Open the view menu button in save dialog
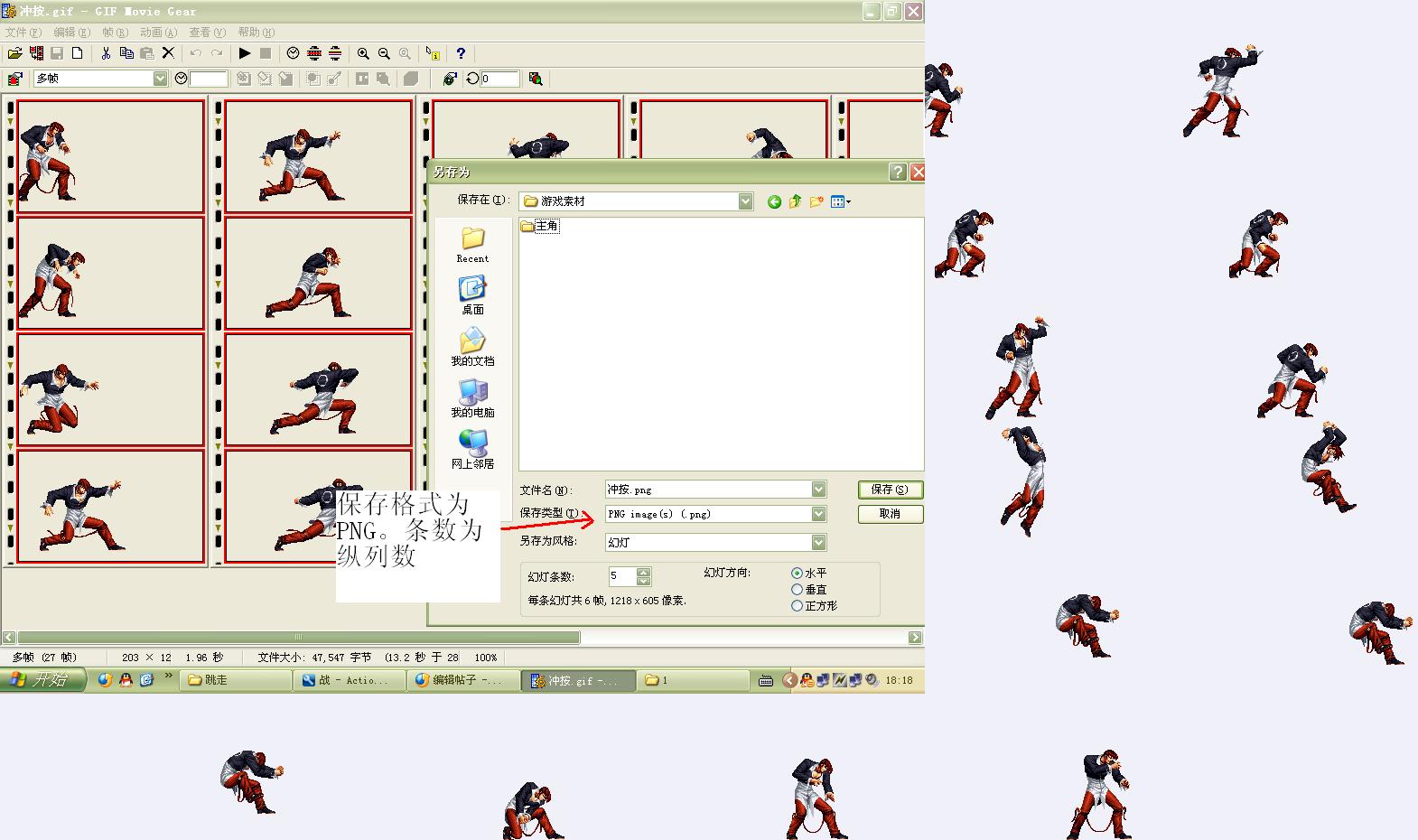The image size is (1418, 840). point(841,201)
